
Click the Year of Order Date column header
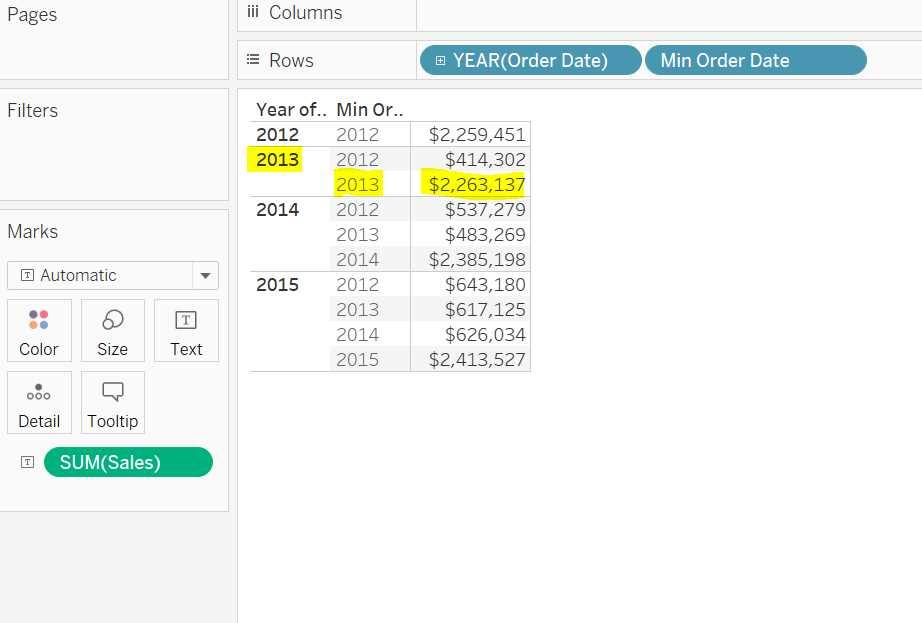point(290,110)
